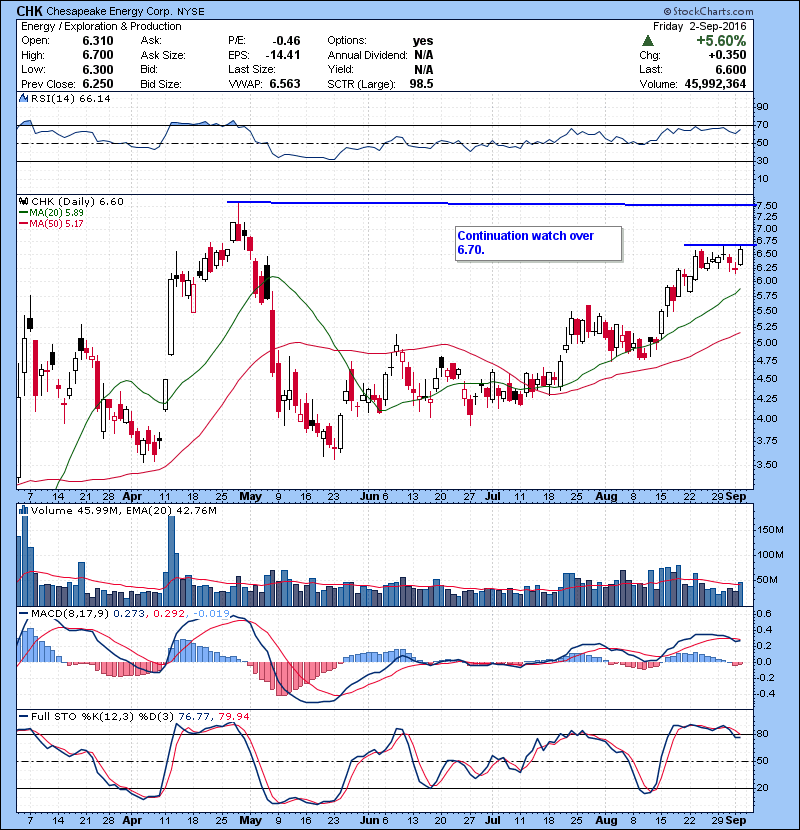
Task: Click the CHK (Daily) 6.60 chart label
Action: coord(77,202)
